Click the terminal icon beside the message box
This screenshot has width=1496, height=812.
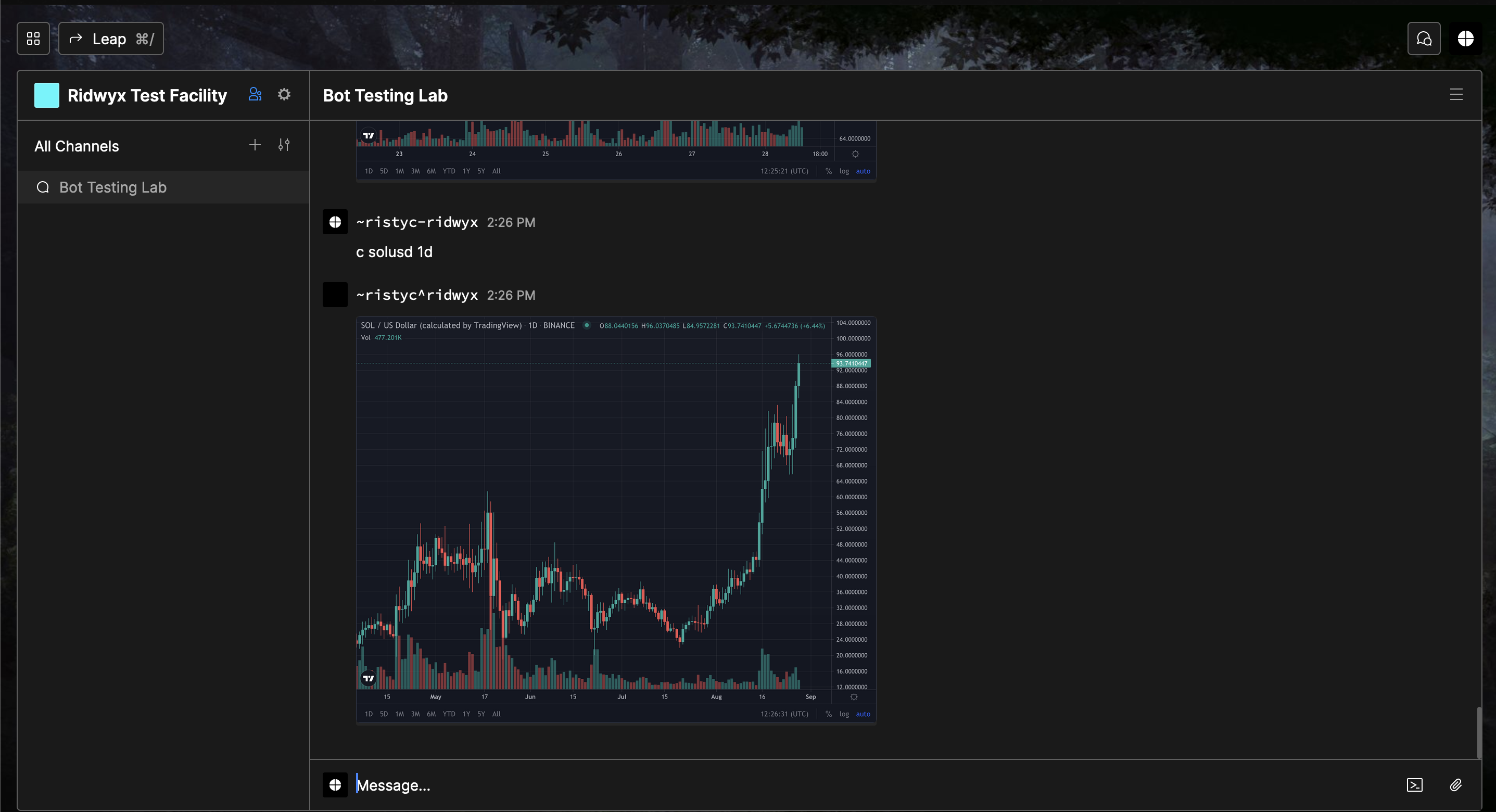tap(1414, 785)
